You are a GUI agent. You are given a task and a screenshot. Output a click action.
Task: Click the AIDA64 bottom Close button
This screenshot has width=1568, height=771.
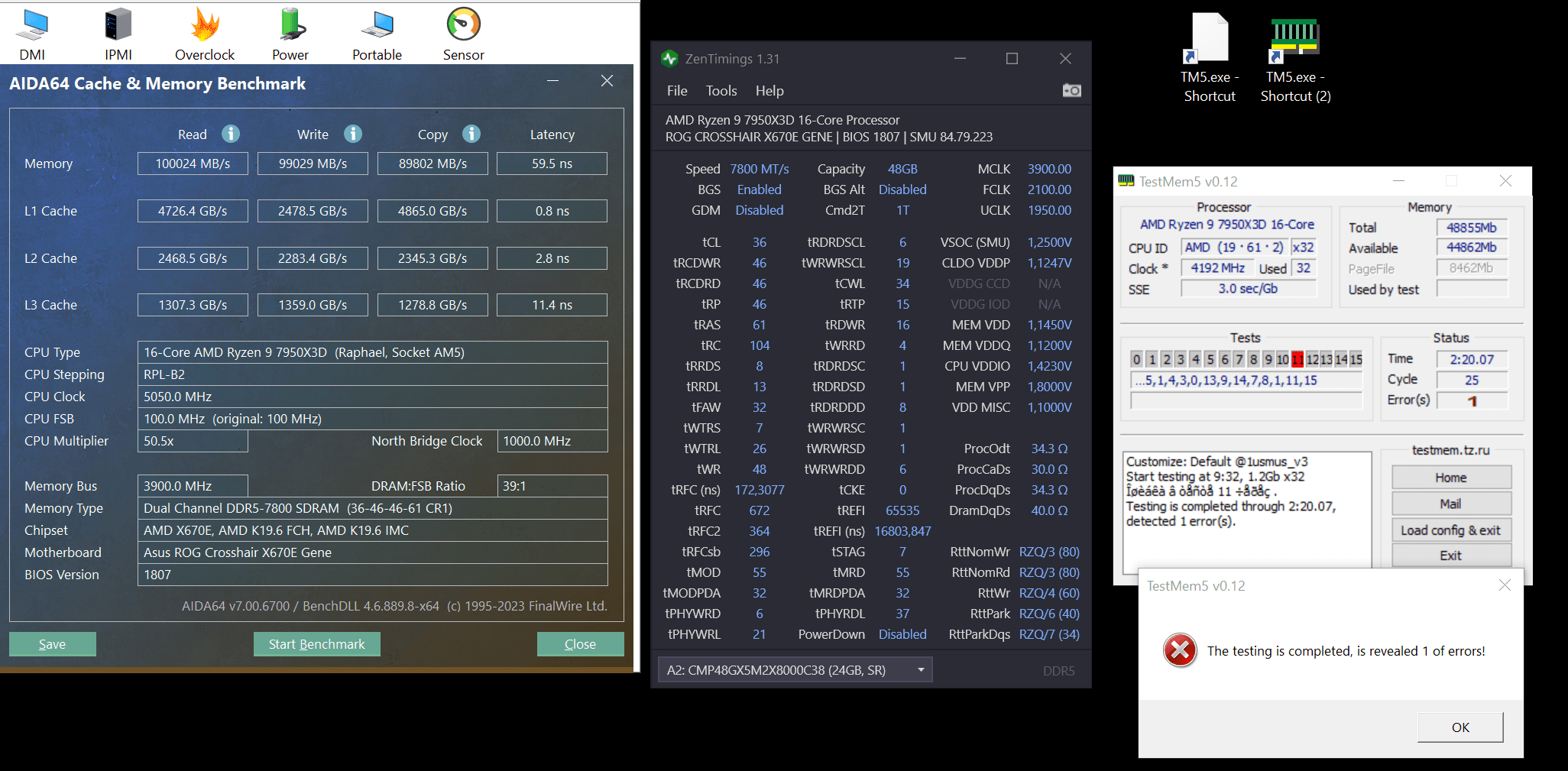[x=580, y=644]
